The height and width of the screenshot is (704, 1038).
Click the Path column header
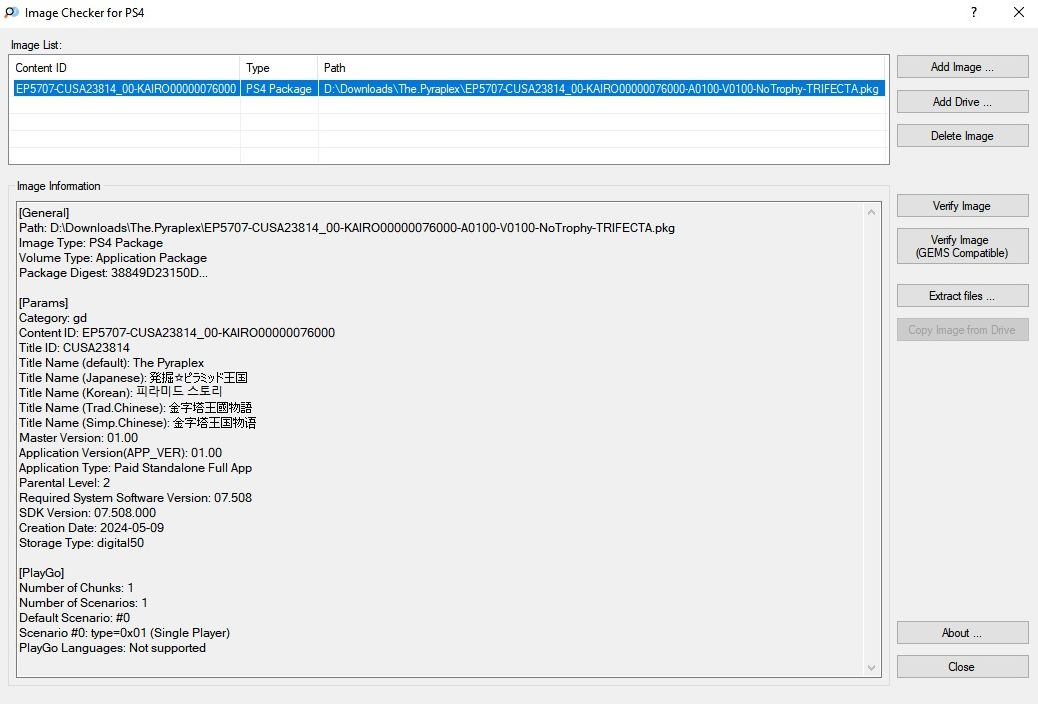point(602,68)
